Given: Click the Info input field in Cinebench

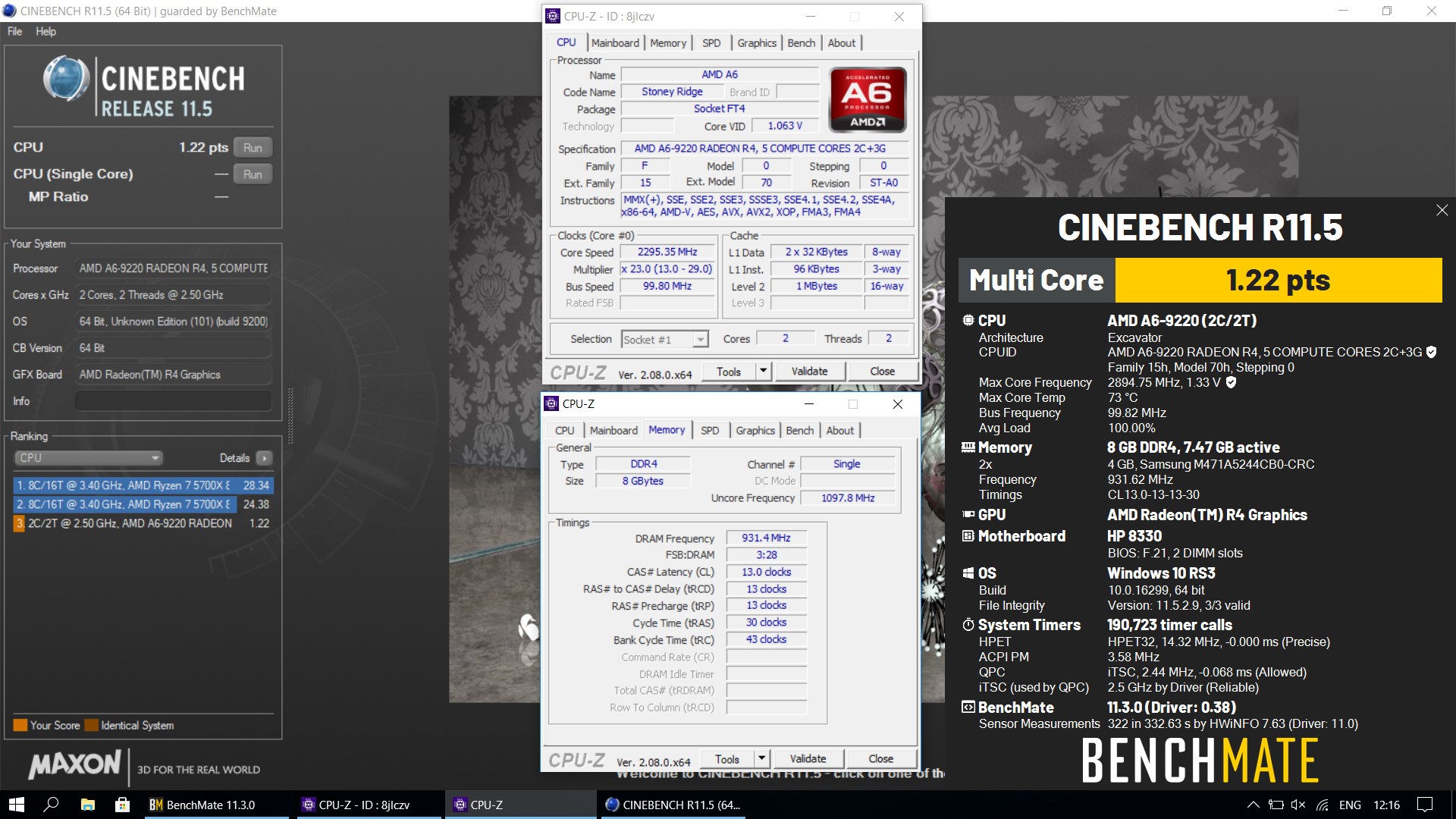Looking at the screenshot, I should pyautogui.click(x=173, y=401).
